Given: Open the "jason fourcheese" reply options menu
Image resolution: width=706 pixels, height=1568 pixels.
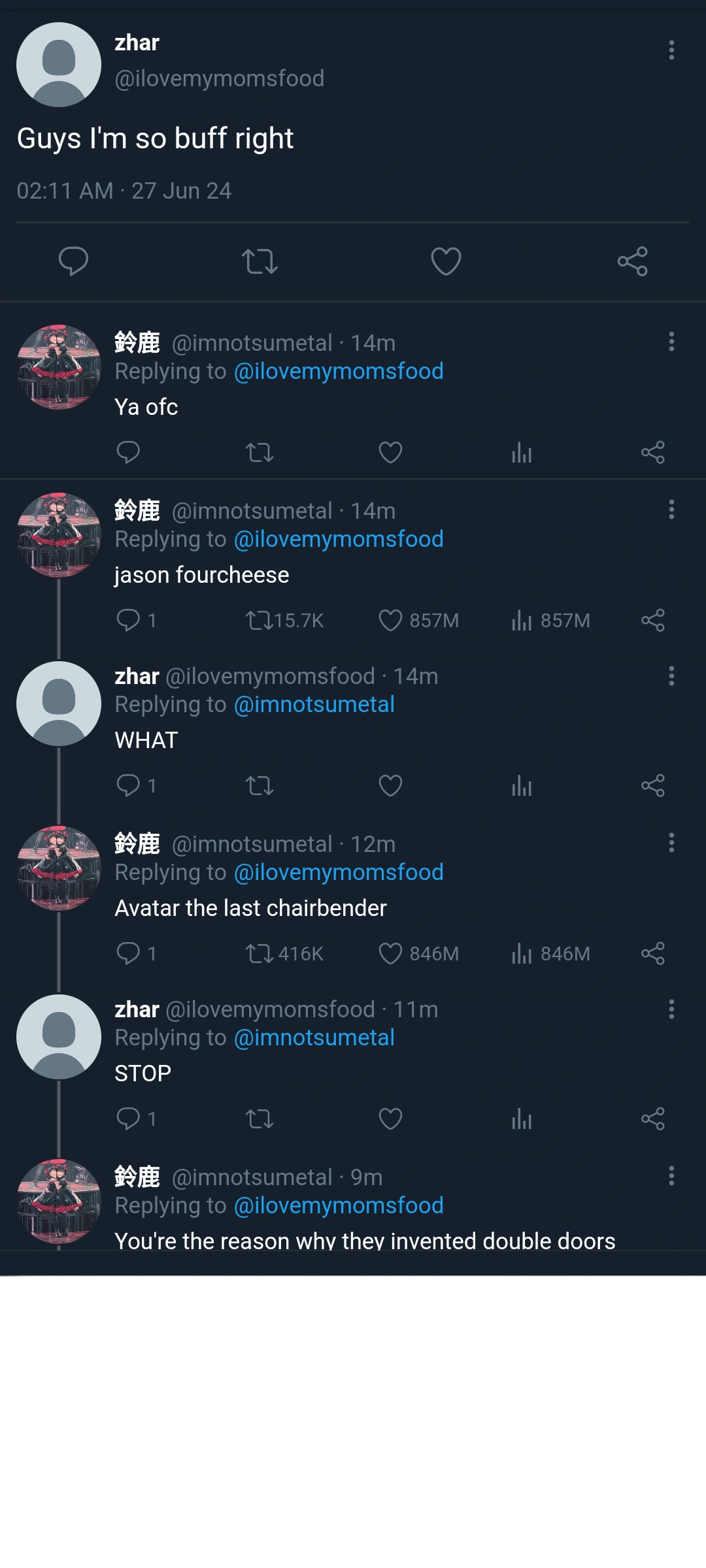Looking at the screenshot, I should (x=671, y=509).
